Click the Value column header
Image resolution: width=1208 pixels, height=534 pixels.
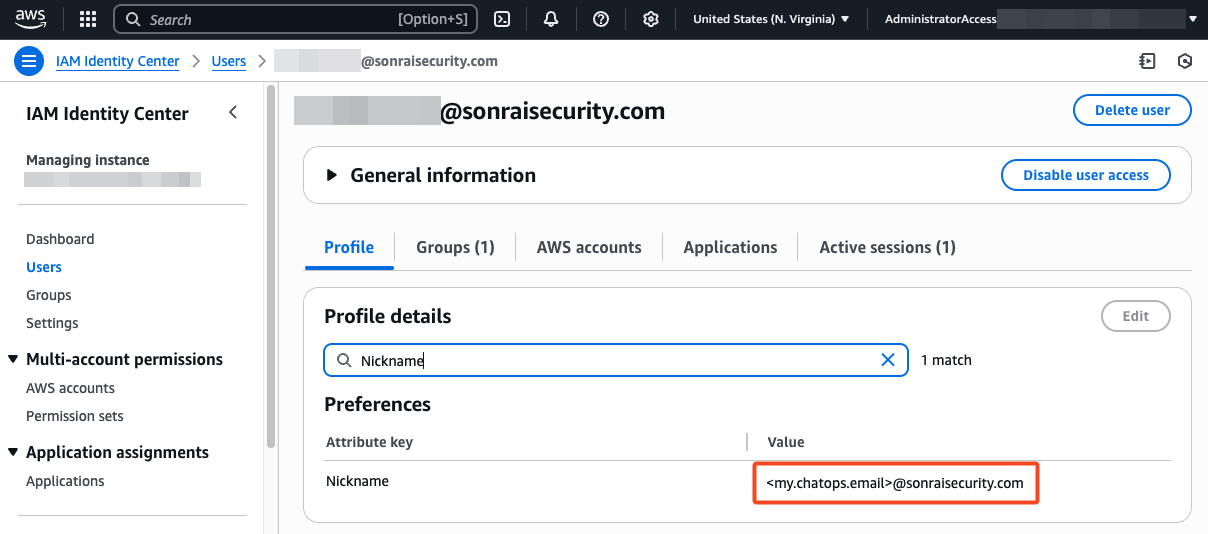tap(786, 442)
